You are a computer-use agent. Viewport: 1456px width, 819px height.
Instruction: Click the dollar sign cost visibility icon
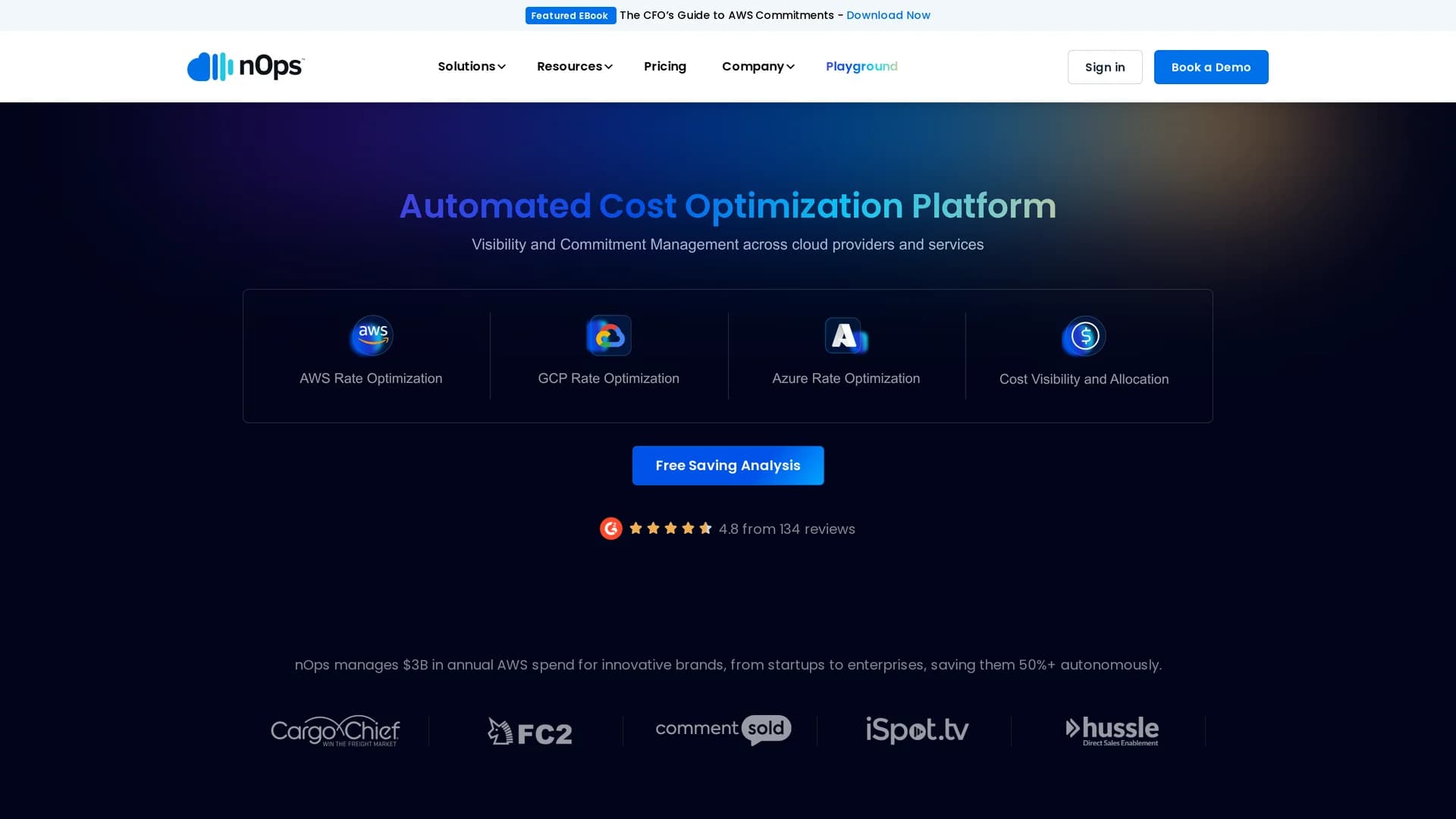coord(1084,336)
